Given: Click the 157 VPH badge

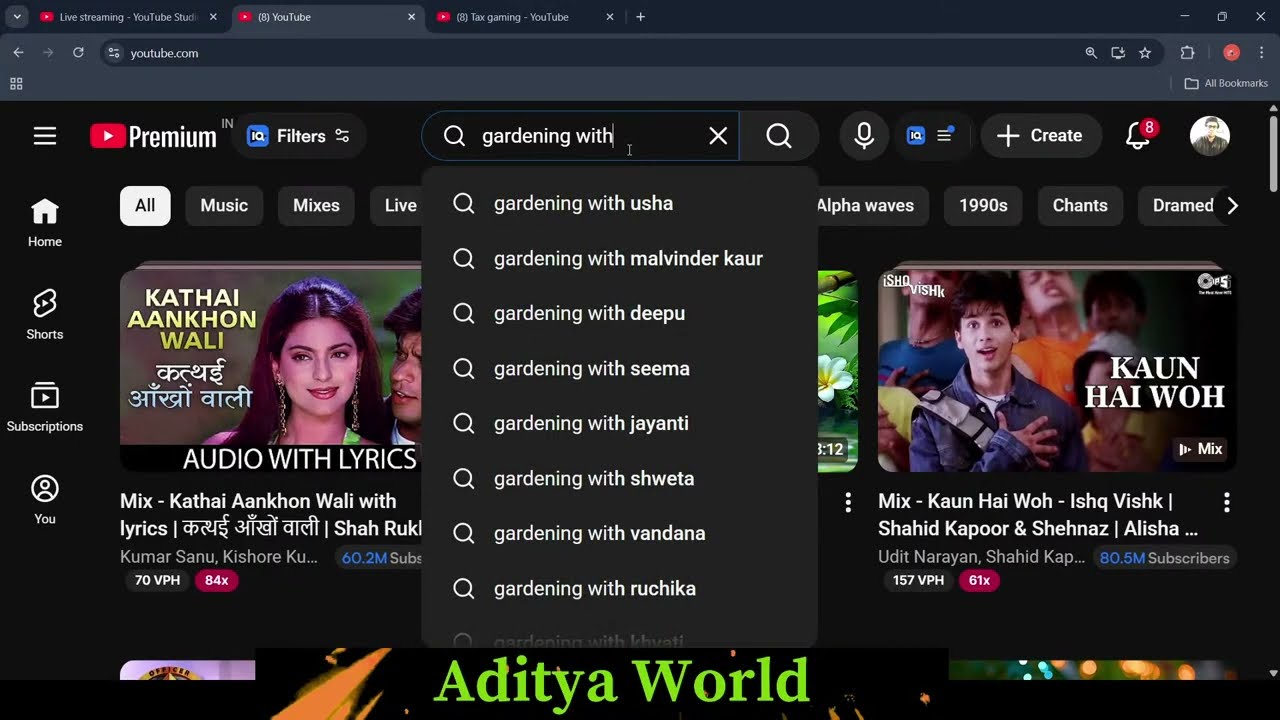Looking at the screenshot, I should 918,580.
